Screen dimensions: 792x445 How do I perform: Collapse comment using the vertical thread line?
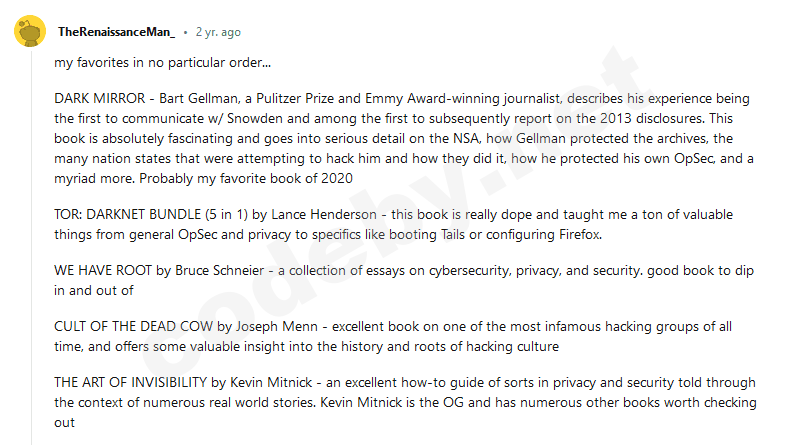(x=30, y=250)
